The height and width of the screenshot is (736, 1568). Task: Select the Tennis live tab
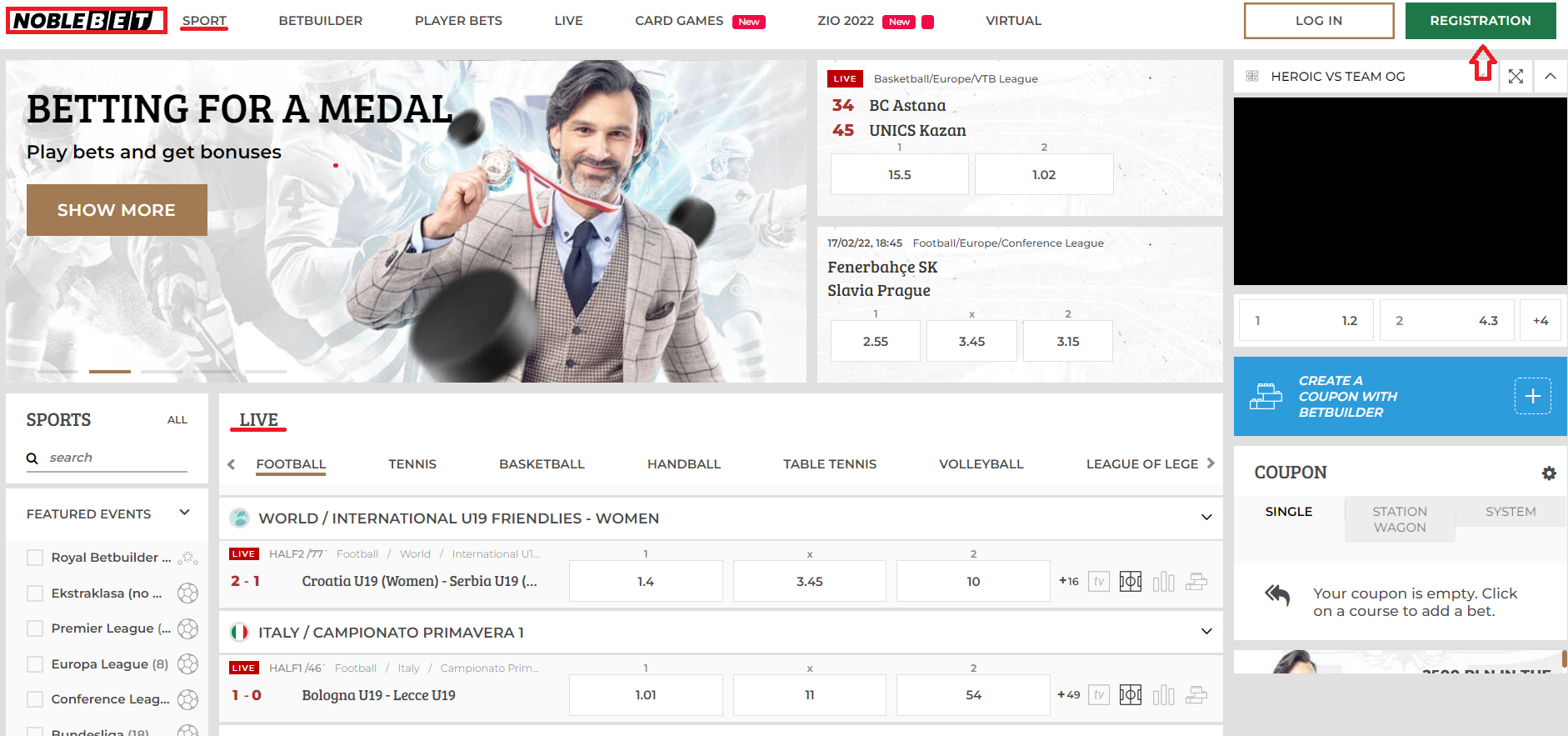412,464
